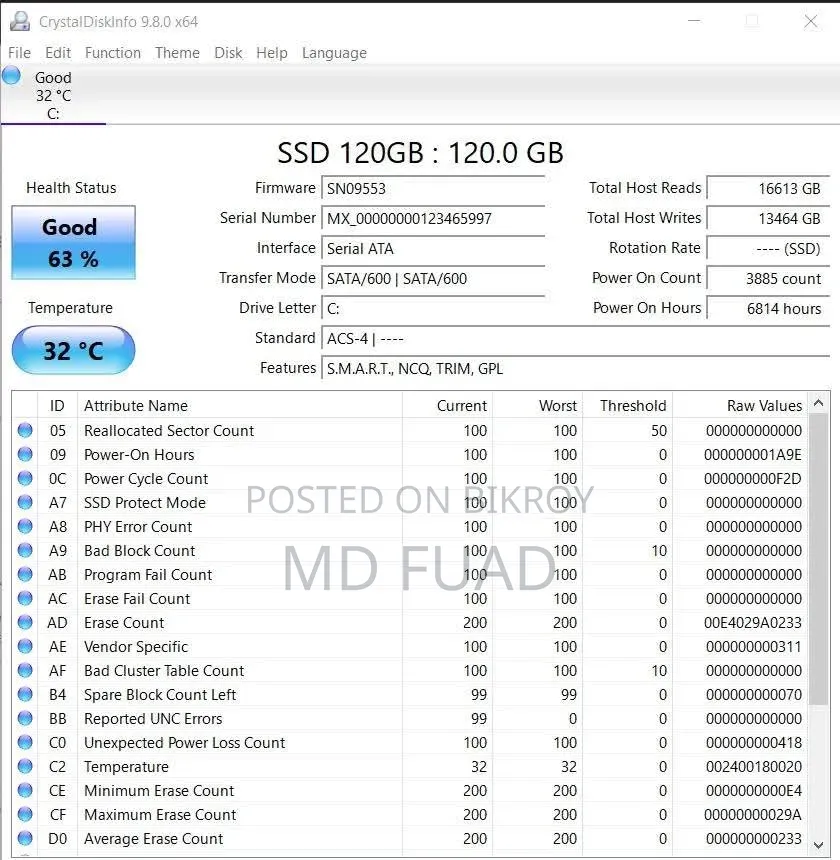
Task: Click status orb for Reallocated Sector Count
Action: pyautogui.click(x=25, y=430)
